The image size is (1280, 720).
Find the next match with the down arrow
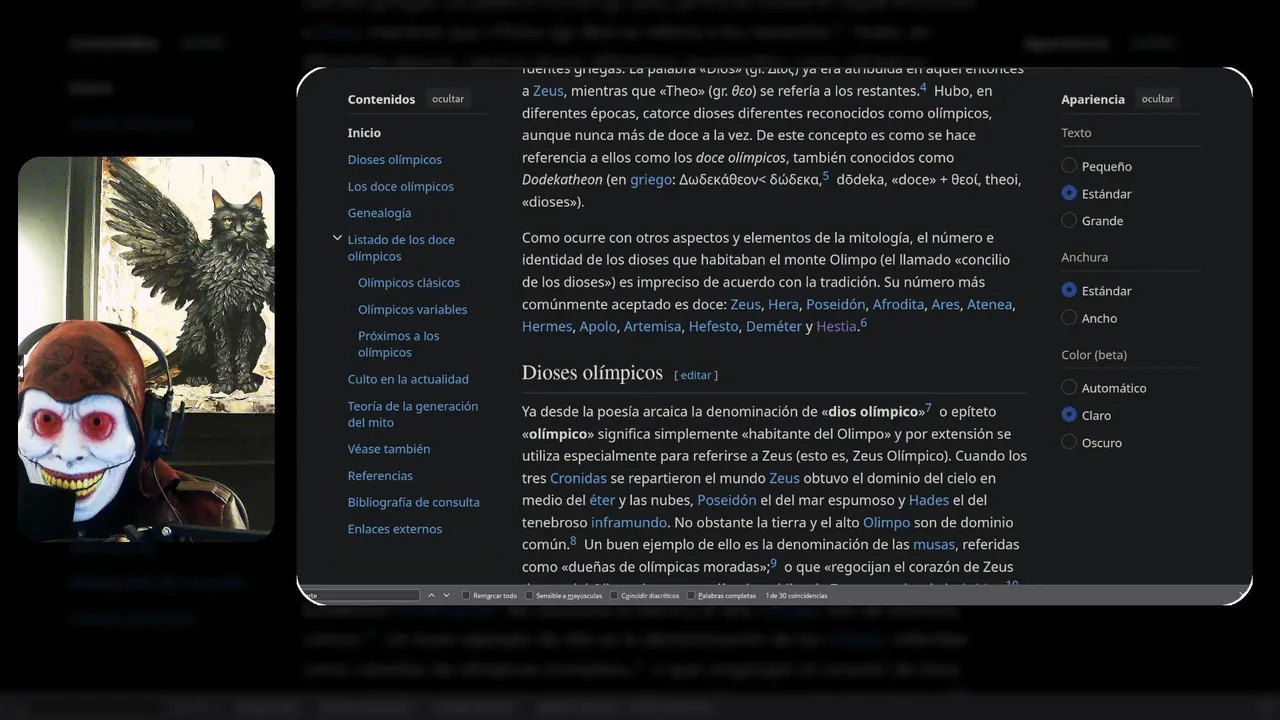click(x=447, y=595)
